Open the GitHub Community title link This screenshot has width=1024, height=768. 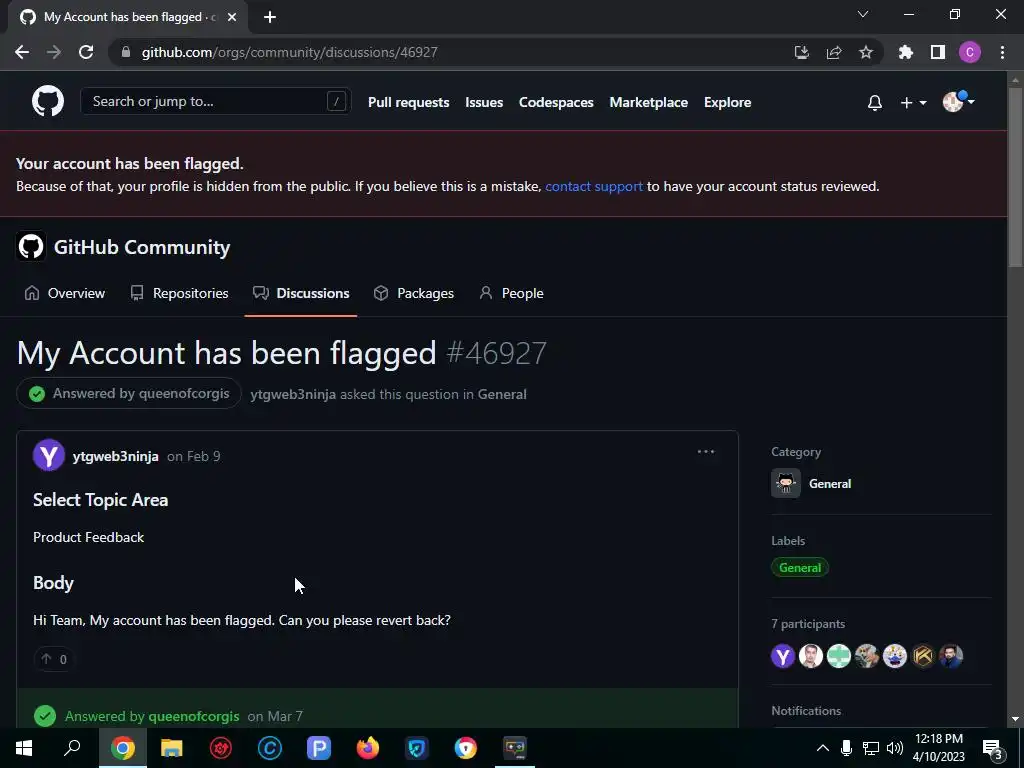(x=142, y=247)
